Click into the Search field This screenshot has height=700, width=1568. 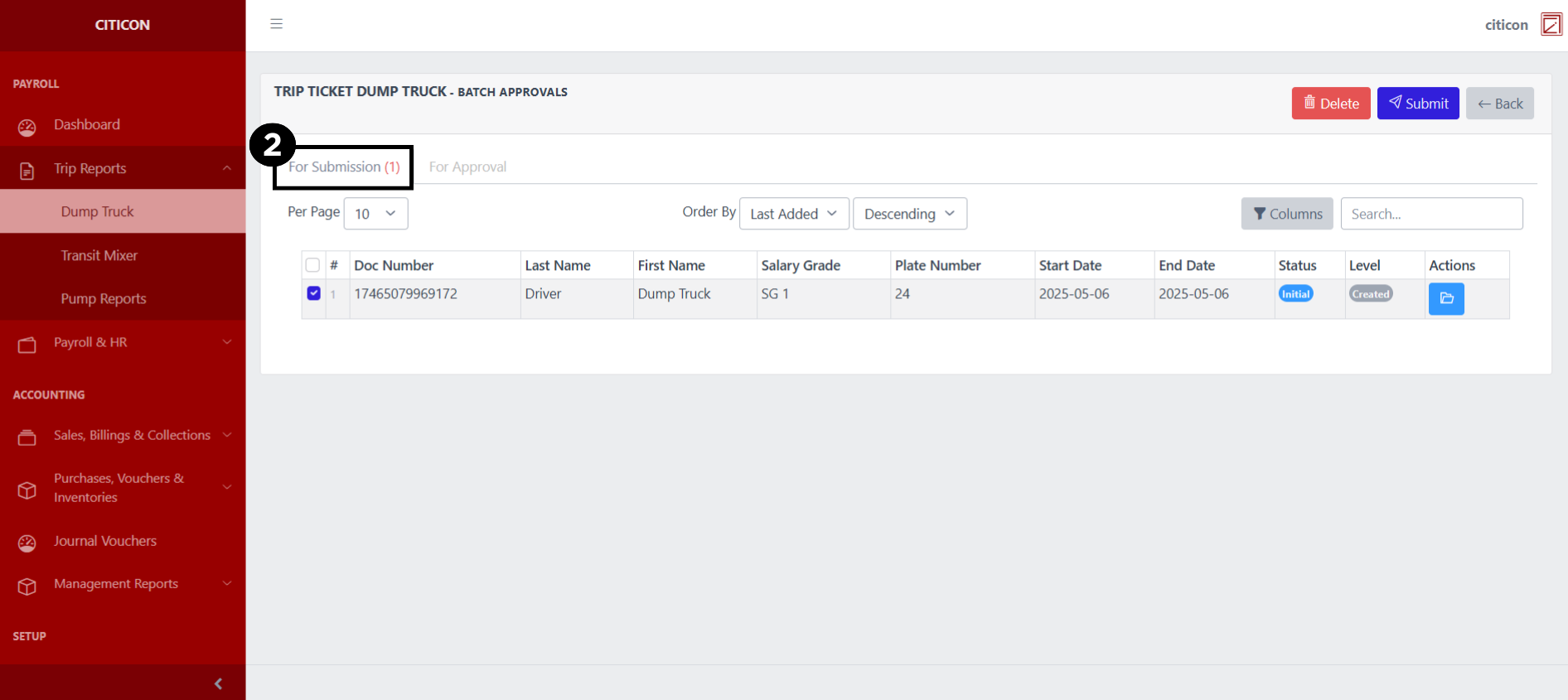(x=1431, y=214)
